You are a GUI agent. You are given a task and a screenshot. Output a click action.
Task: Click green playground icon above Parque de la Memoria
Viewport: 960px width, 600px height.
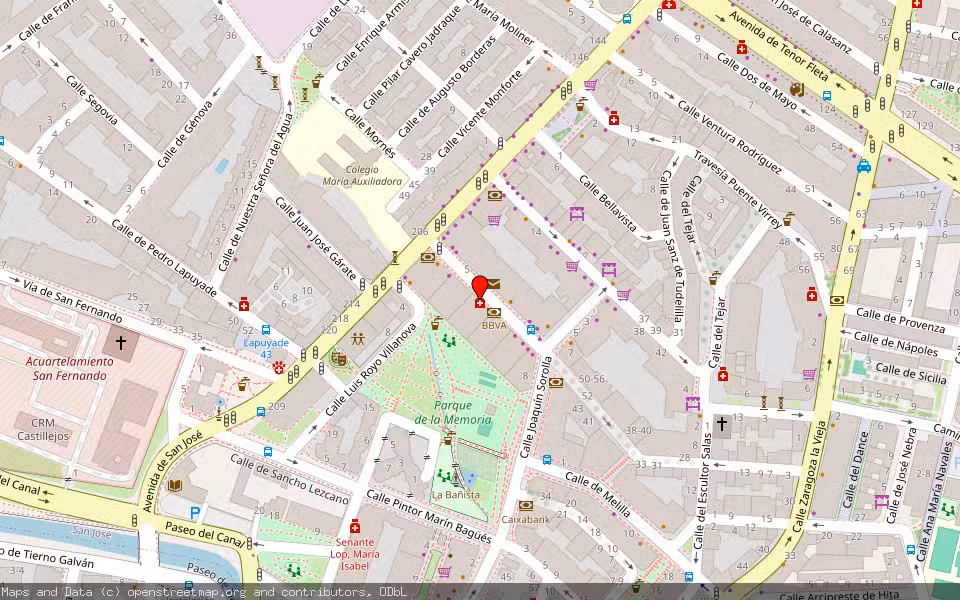coord(449,340)
